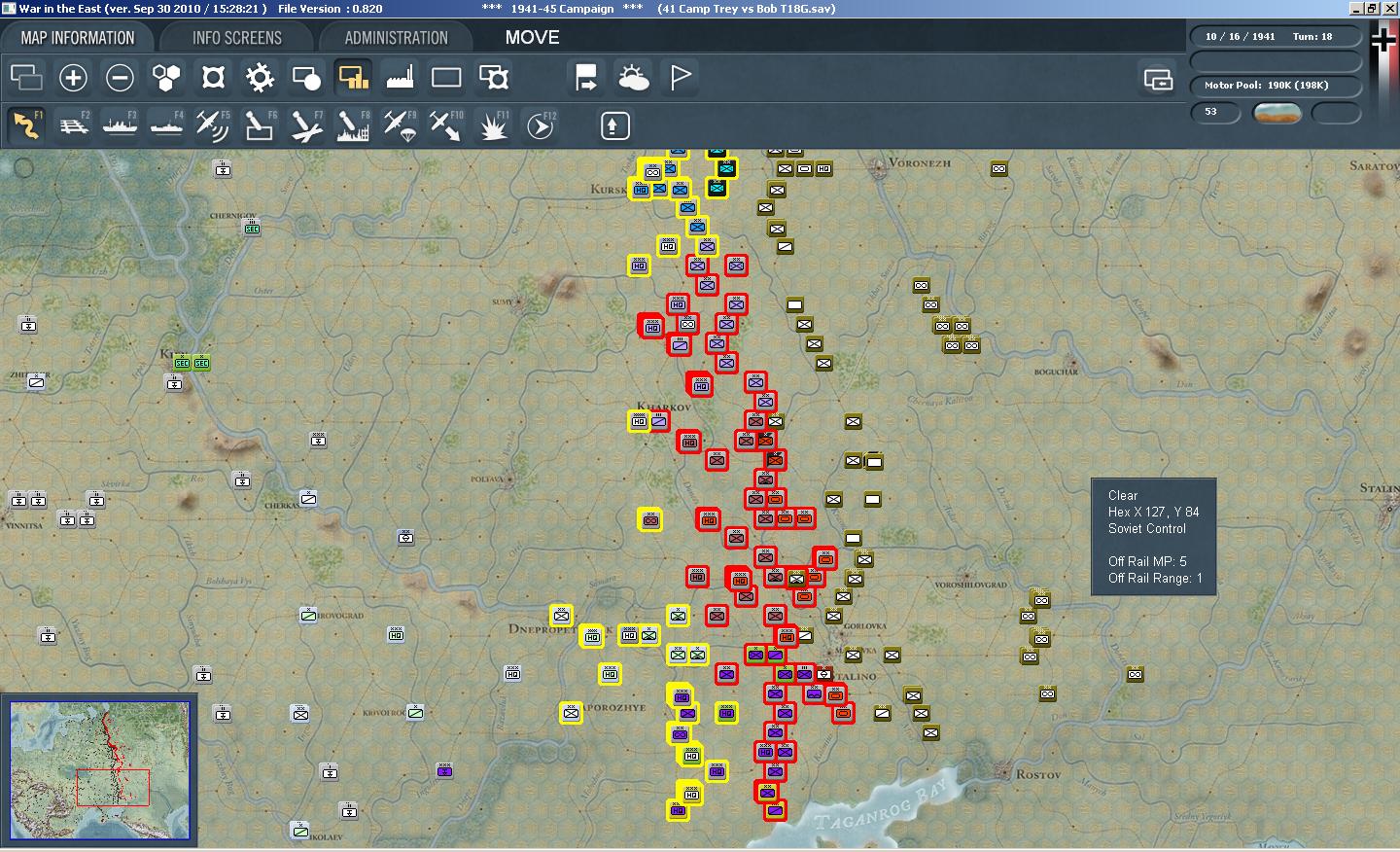Toggle the four-cornered unit symbol icon
1400x852 pixels.
tap(213, 77)
